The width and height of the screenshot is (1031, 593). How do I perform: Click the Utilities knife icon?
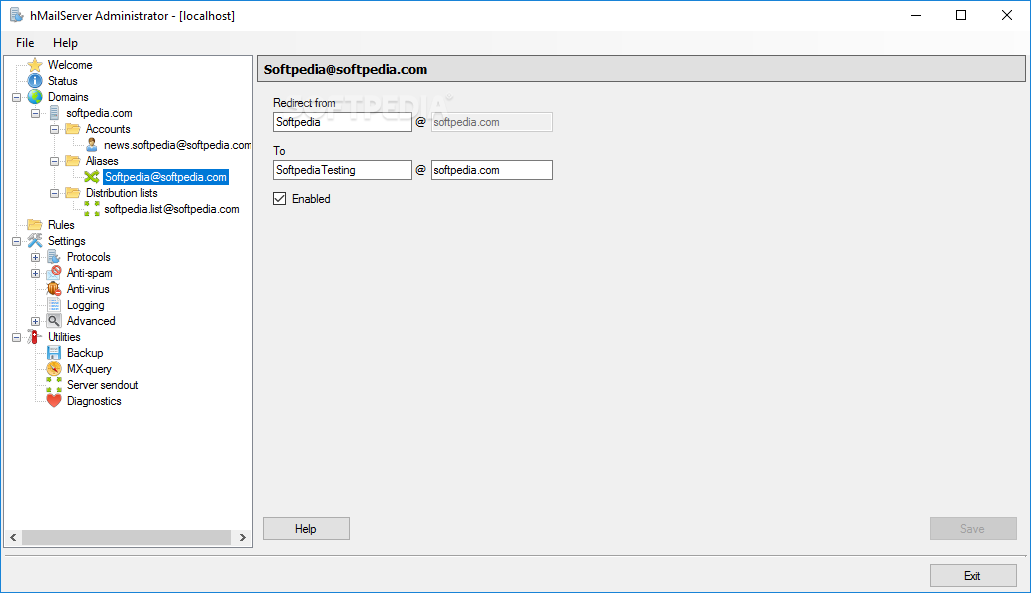(35, 337)
